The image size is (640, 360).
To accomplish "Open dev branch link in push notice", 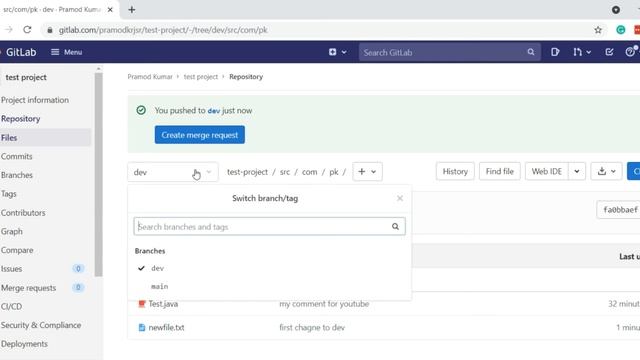I will [213, 111].
